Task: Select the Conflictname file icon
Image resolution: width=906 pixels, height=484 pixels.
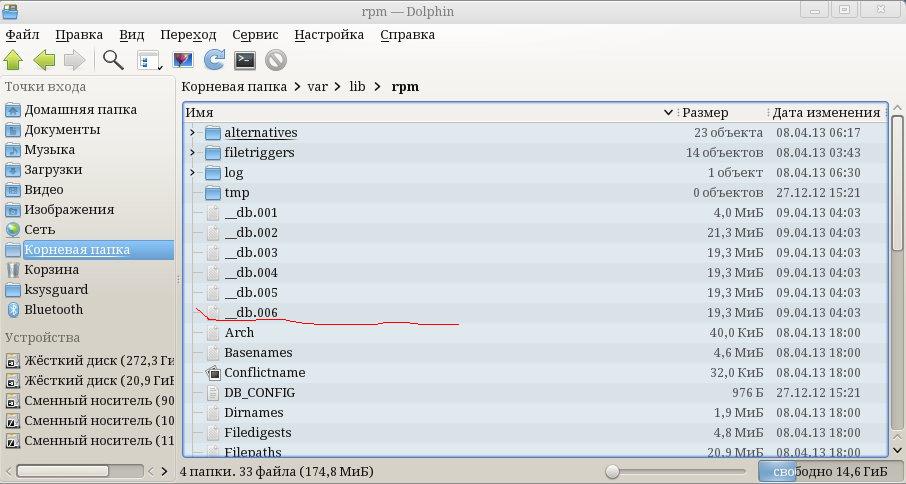Action: (x=213, y=373)
